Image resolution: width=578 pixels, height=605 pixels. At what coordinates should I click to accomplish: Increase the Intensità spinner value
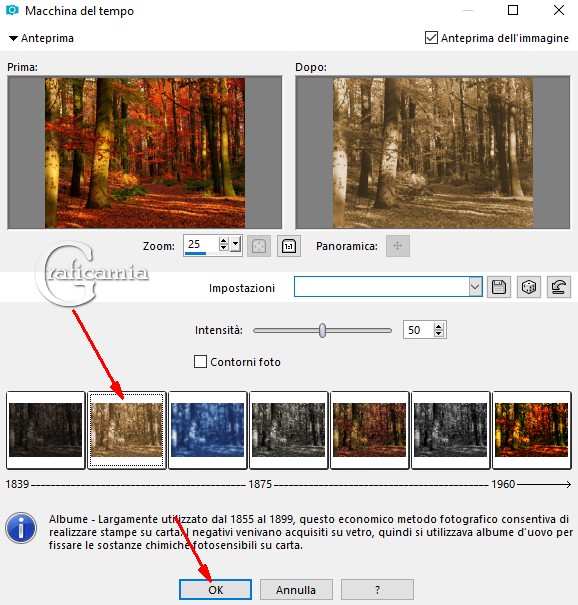pyautogui.click(x=439, y=326)
